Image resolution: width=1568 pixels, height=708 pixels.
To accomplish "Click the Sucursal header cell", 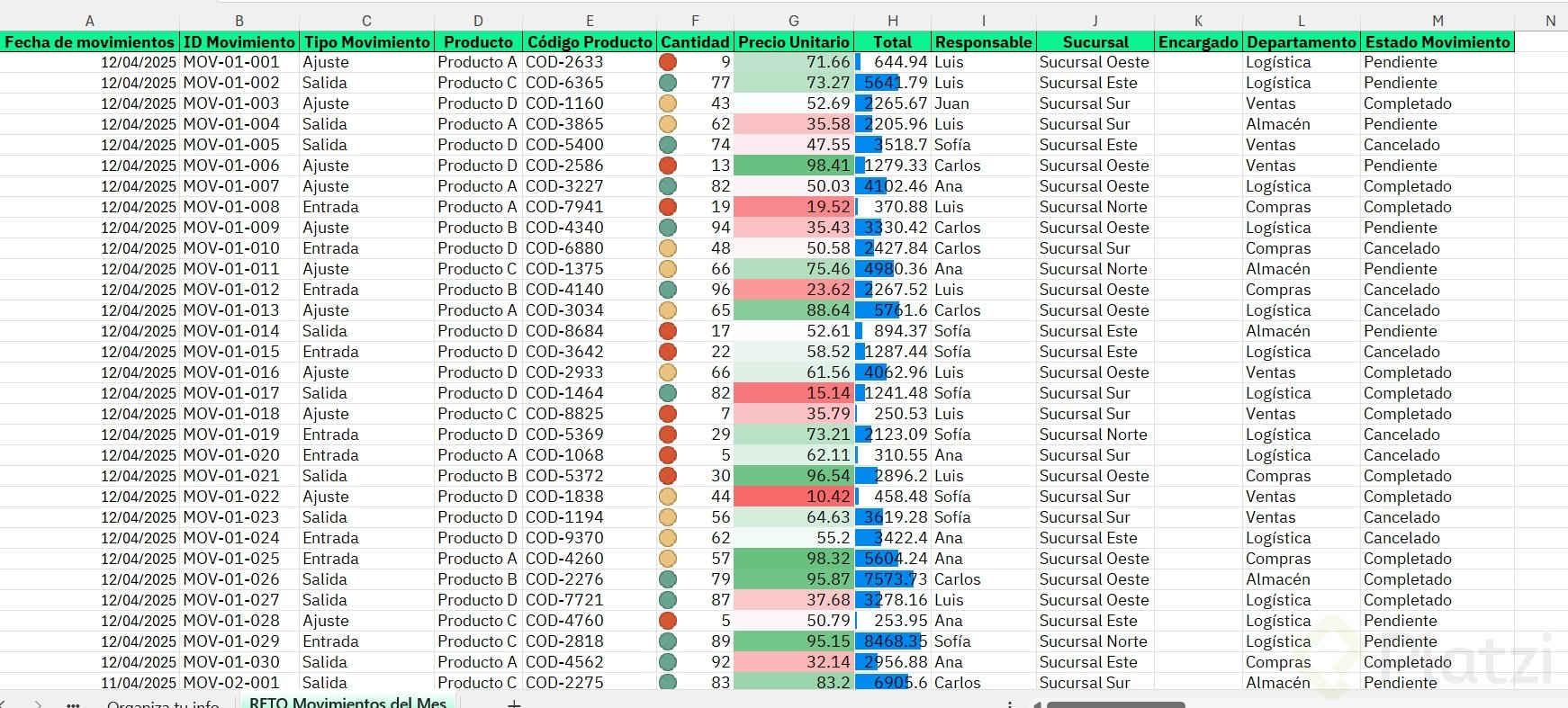I will (x=1095, y=41).
